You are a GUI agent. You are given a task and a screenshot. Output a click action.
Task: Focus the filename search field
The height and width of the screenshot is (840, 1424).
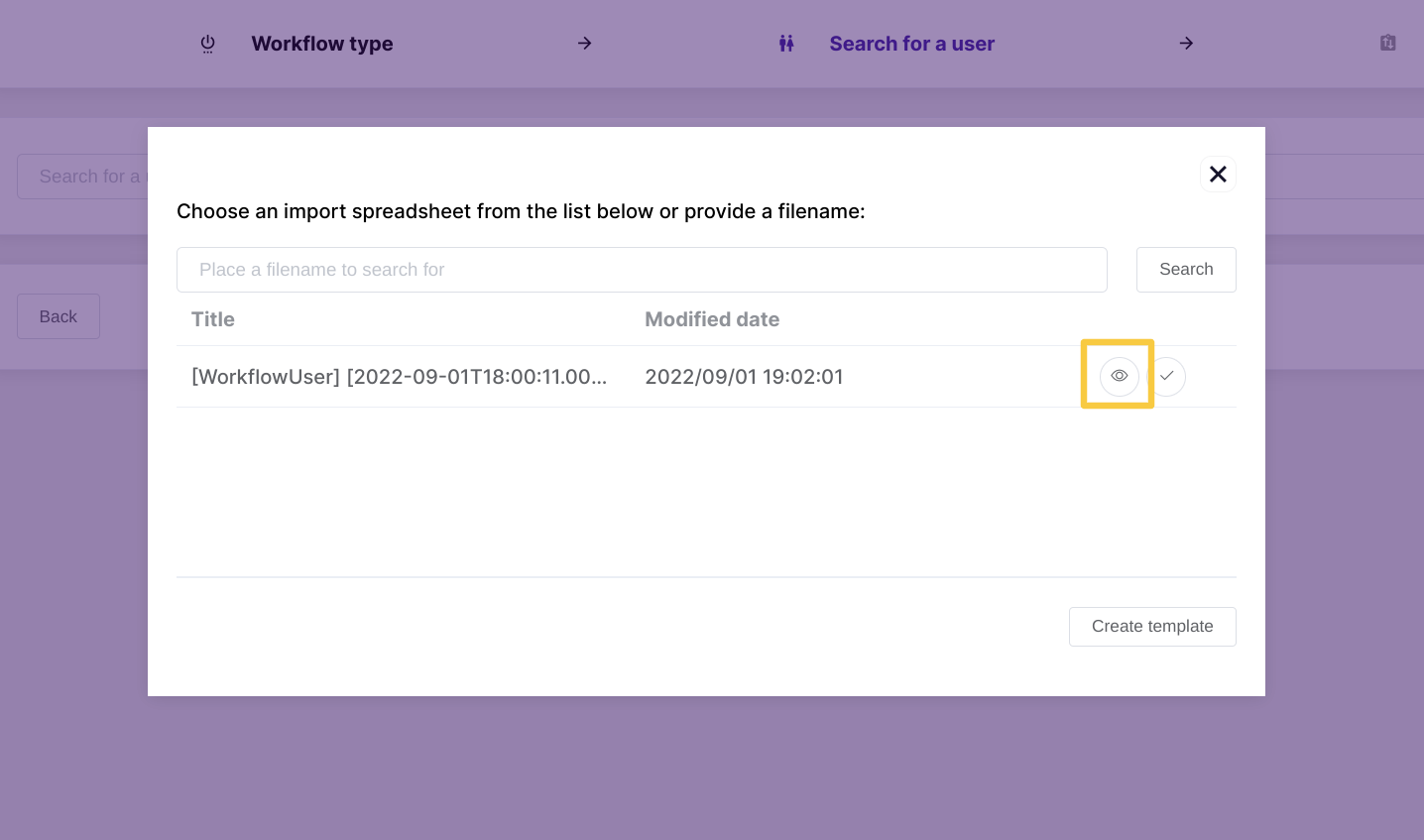(x=642, y=270)
